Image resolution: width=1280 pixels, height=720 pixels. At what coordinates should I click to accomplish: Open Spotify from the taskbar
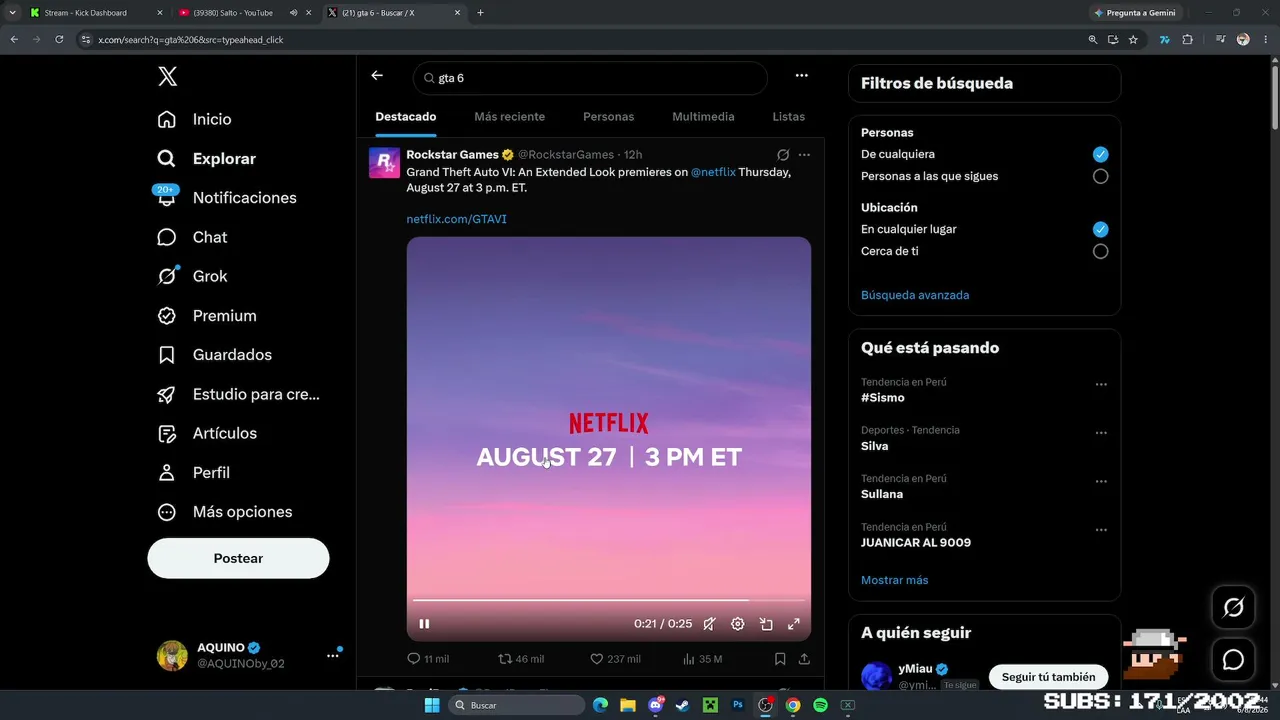(x=820, y=705)
